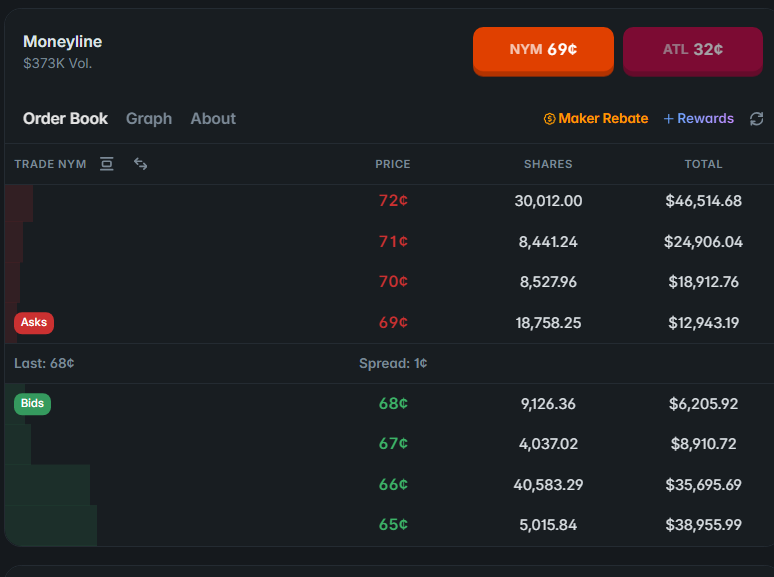Click the $373K Vol. text
The height and width of the screenshot is (577, 774).
[x=57, y=64]
